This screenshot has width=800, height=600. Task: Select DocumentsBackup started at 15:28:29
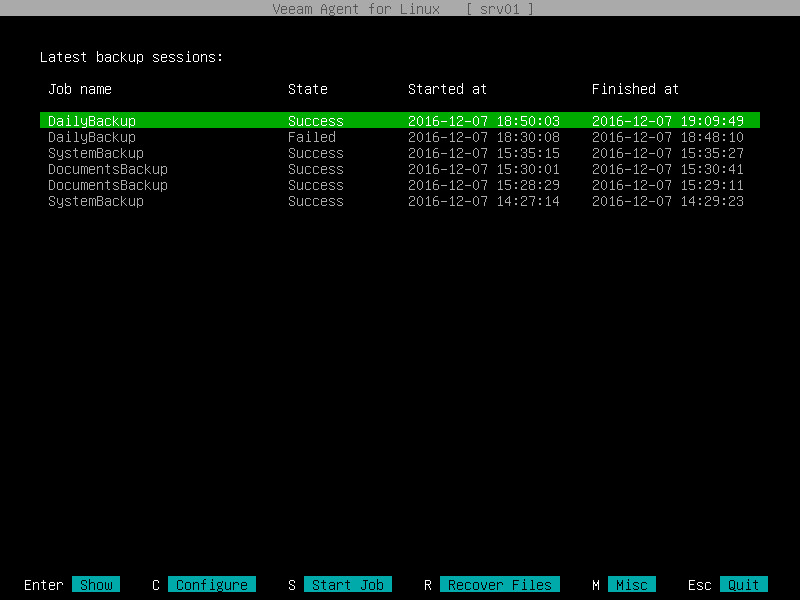tap(400, 185)
